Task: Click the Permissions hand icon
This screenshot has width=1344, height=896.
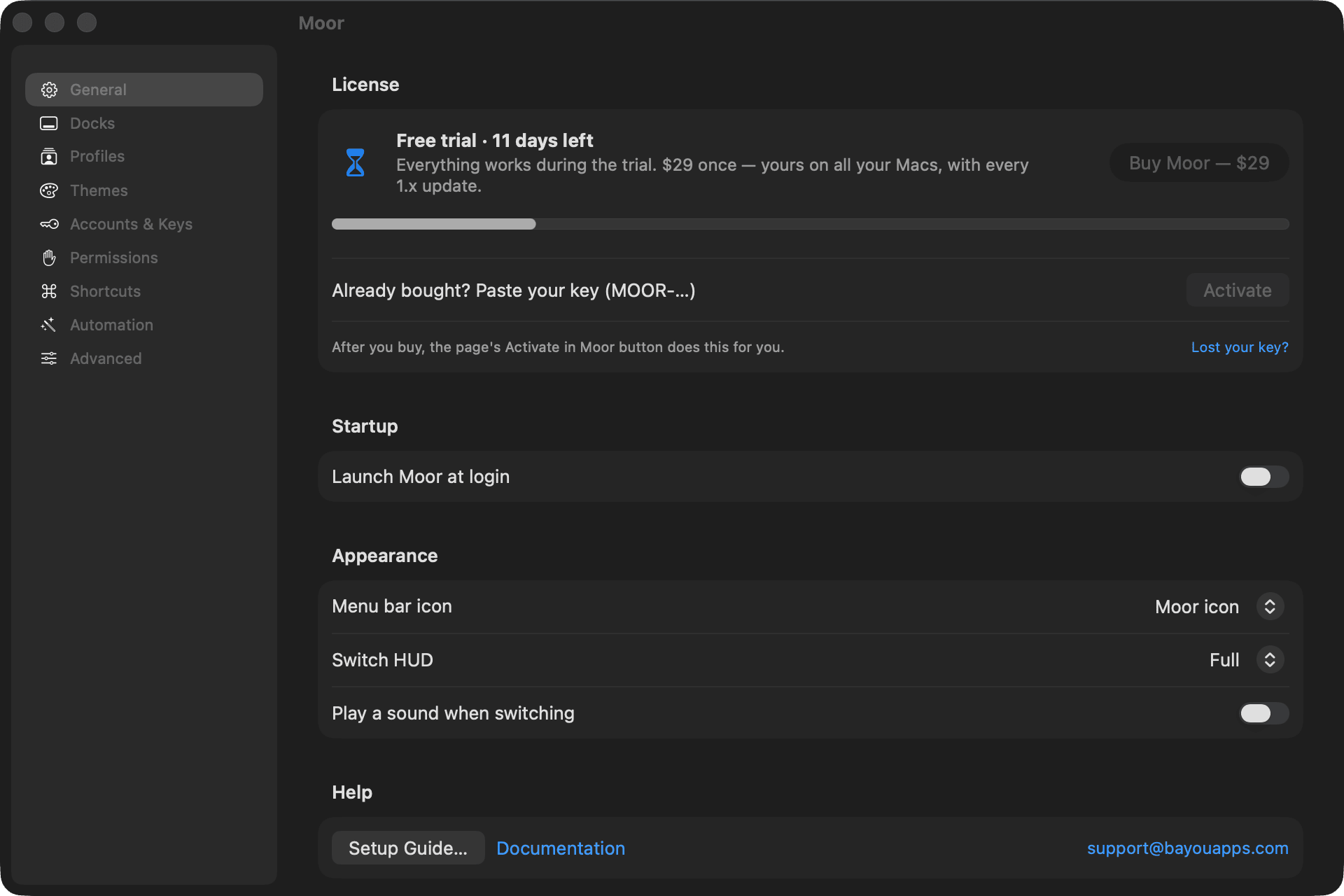Action: coord(49,258)
